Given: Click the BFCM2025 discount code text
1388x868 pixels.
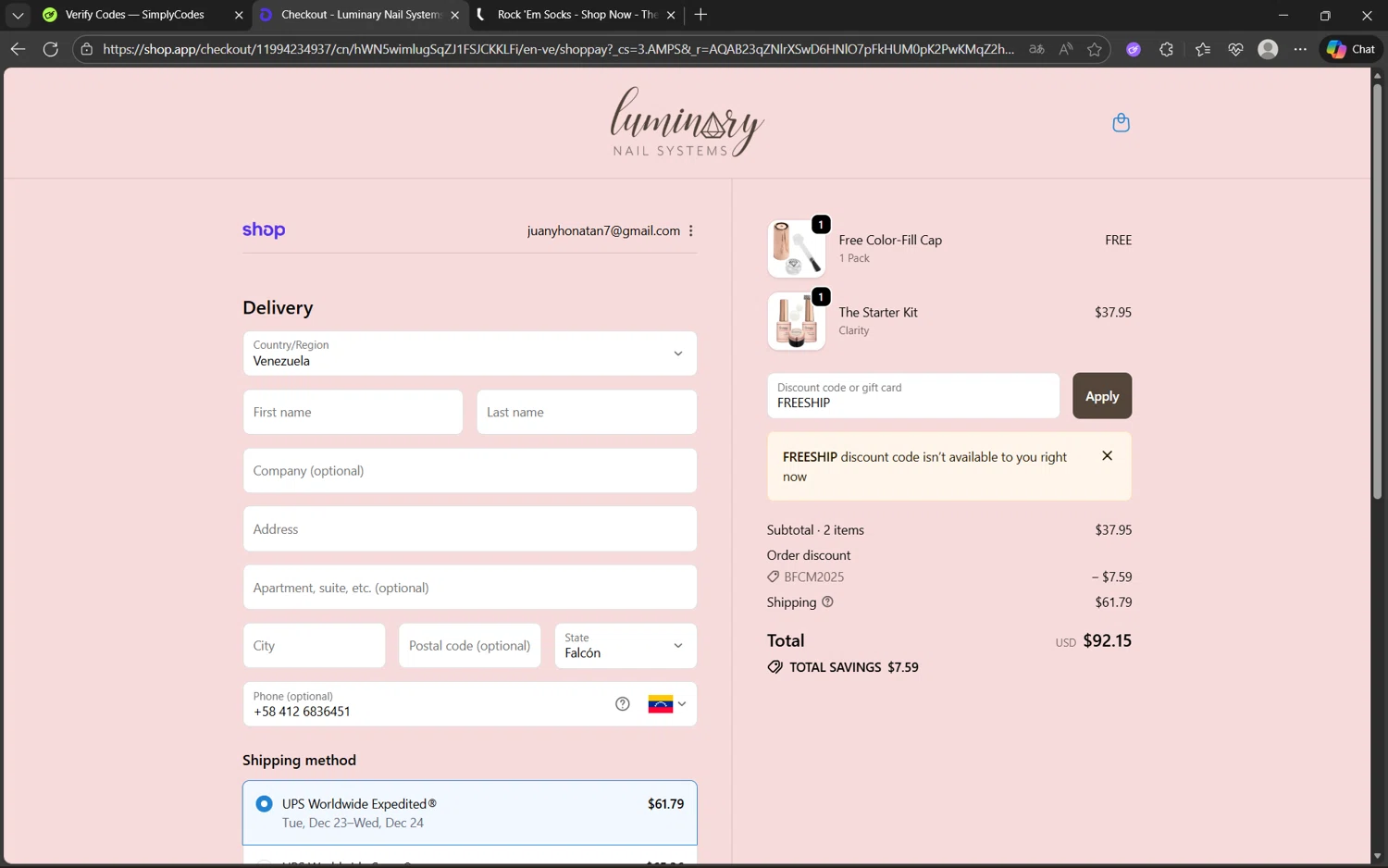Looking at the screenshot, I should 813,577.
